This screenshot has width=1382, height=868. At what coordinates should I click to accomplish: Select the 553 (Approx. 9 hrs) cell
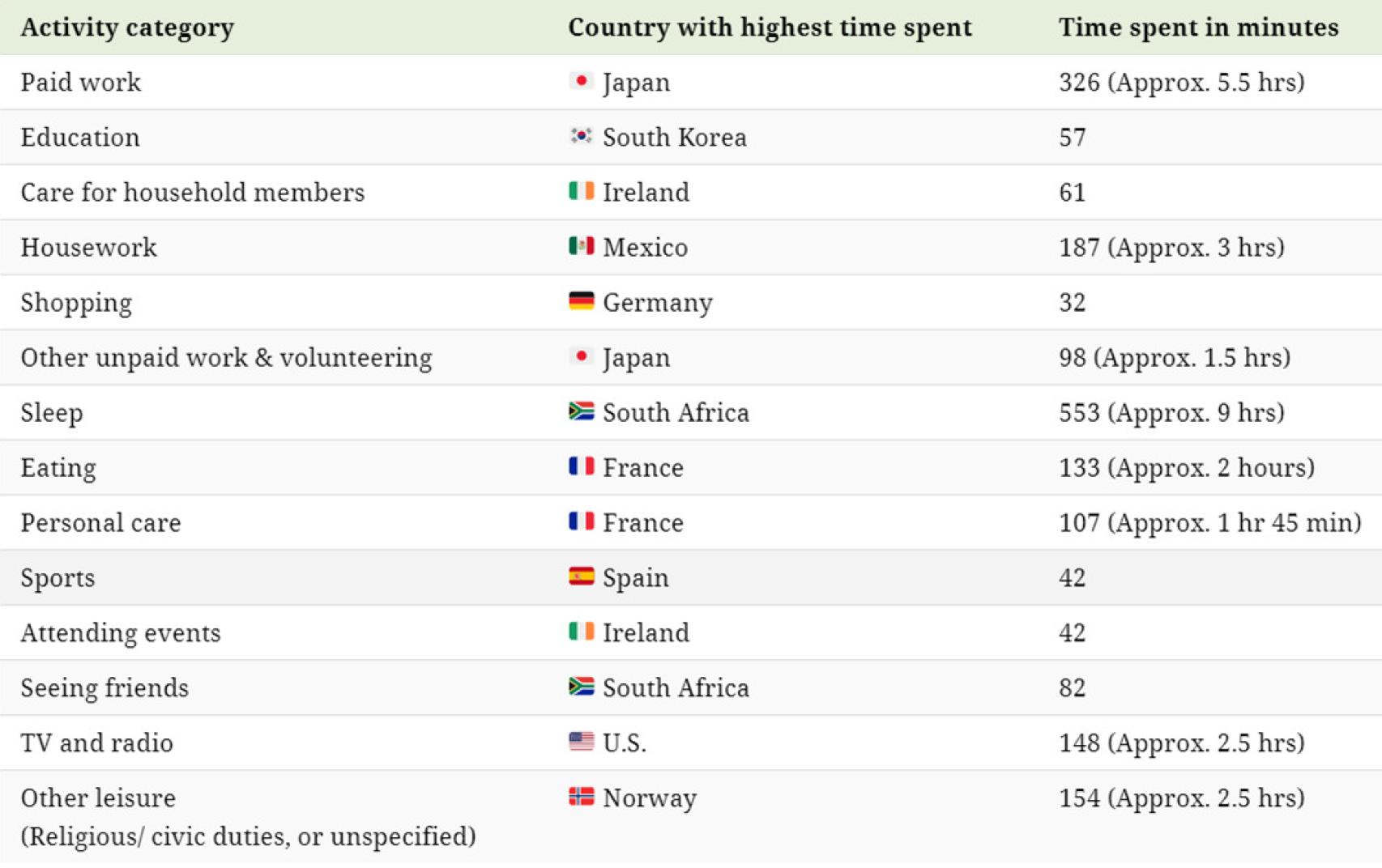coord(1171,413)
